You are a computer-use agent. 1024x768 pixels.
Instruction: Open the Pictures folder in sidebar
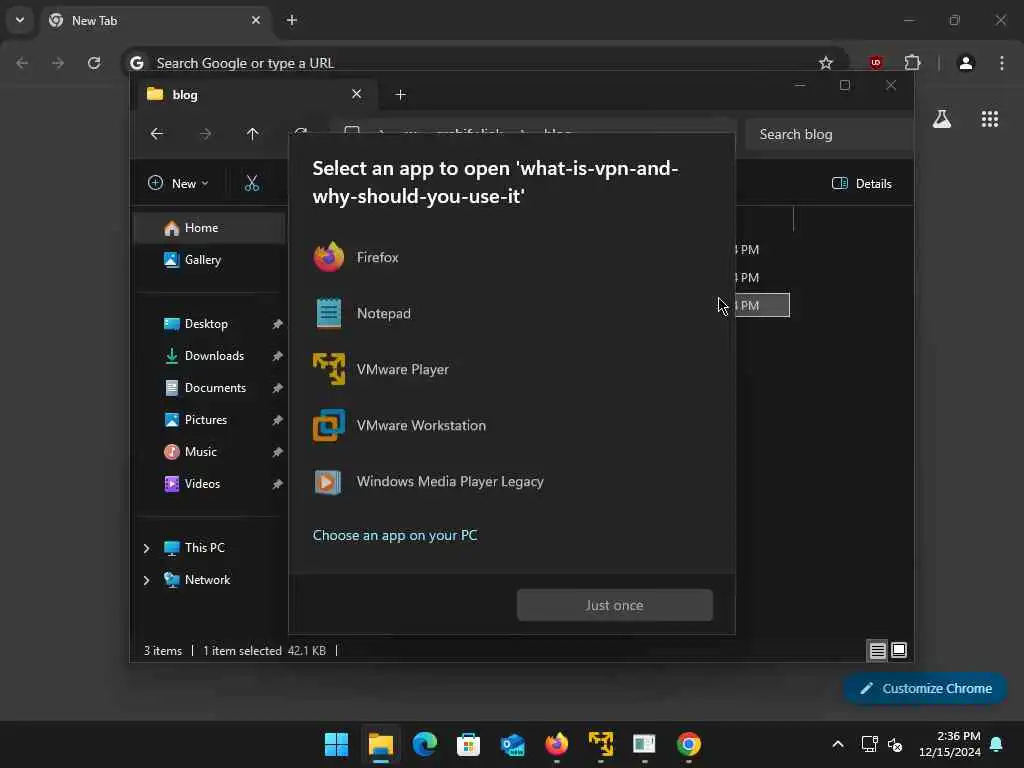(x=206, y=420)
